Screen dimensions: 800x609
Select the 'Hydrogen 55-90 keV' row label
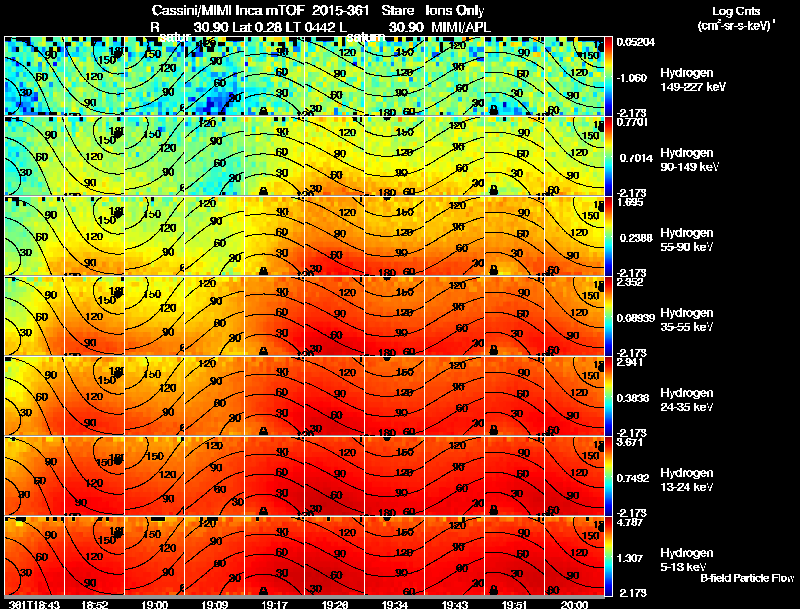click(x=687, y=240)
